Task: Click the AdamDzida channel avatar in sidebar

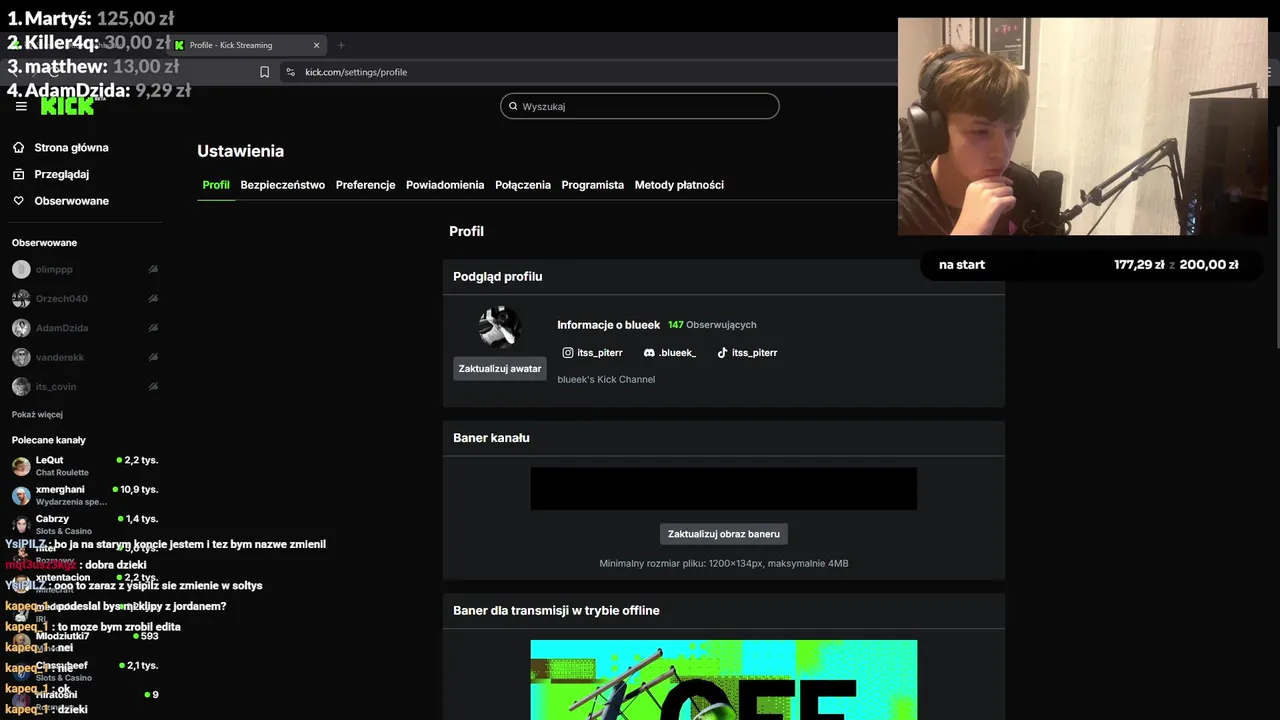Action: coord(21,328)
